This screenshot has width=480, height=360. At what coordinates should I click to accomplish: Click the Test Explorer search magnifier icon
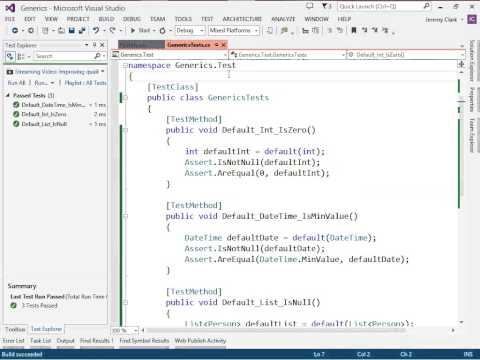97,56
